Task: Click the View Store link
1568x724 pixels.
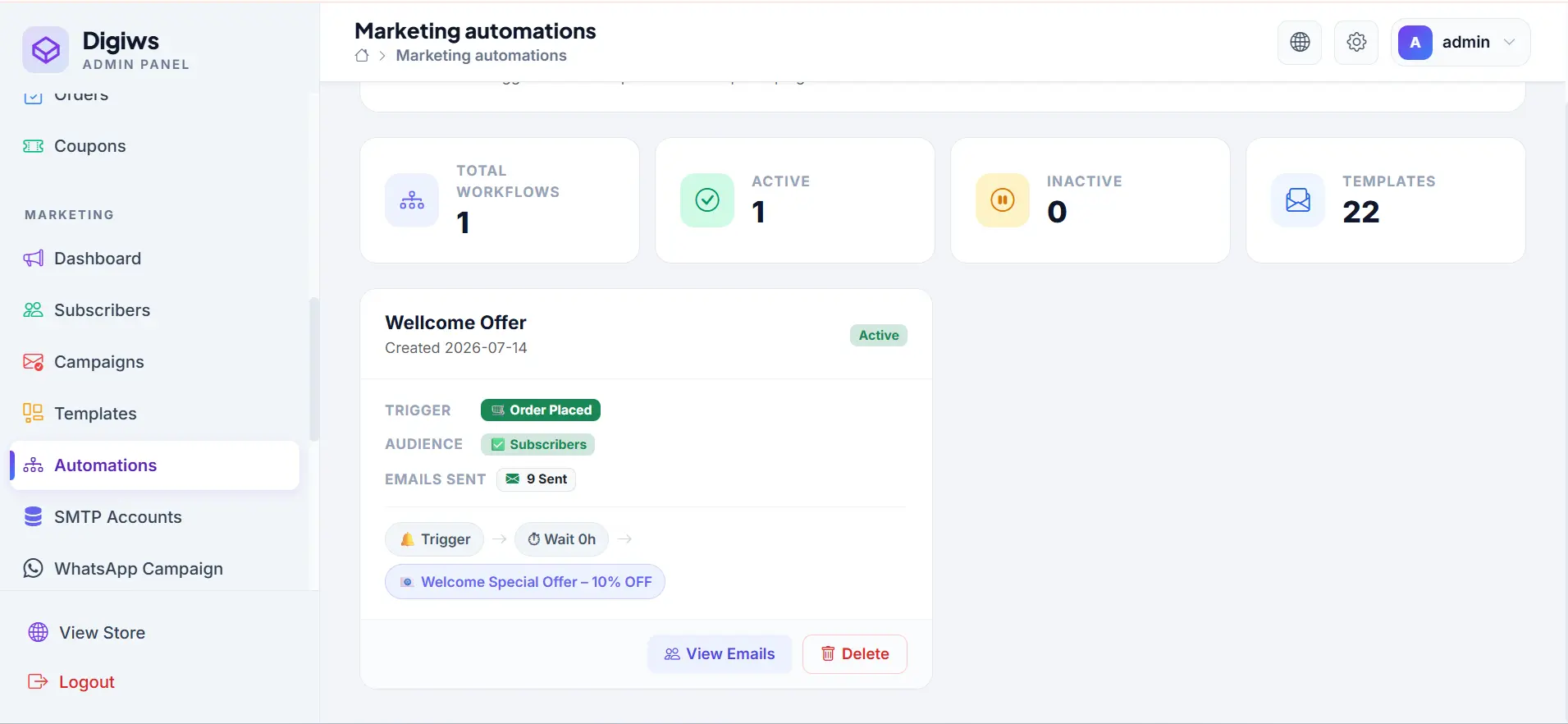Action: click(102, 633)
